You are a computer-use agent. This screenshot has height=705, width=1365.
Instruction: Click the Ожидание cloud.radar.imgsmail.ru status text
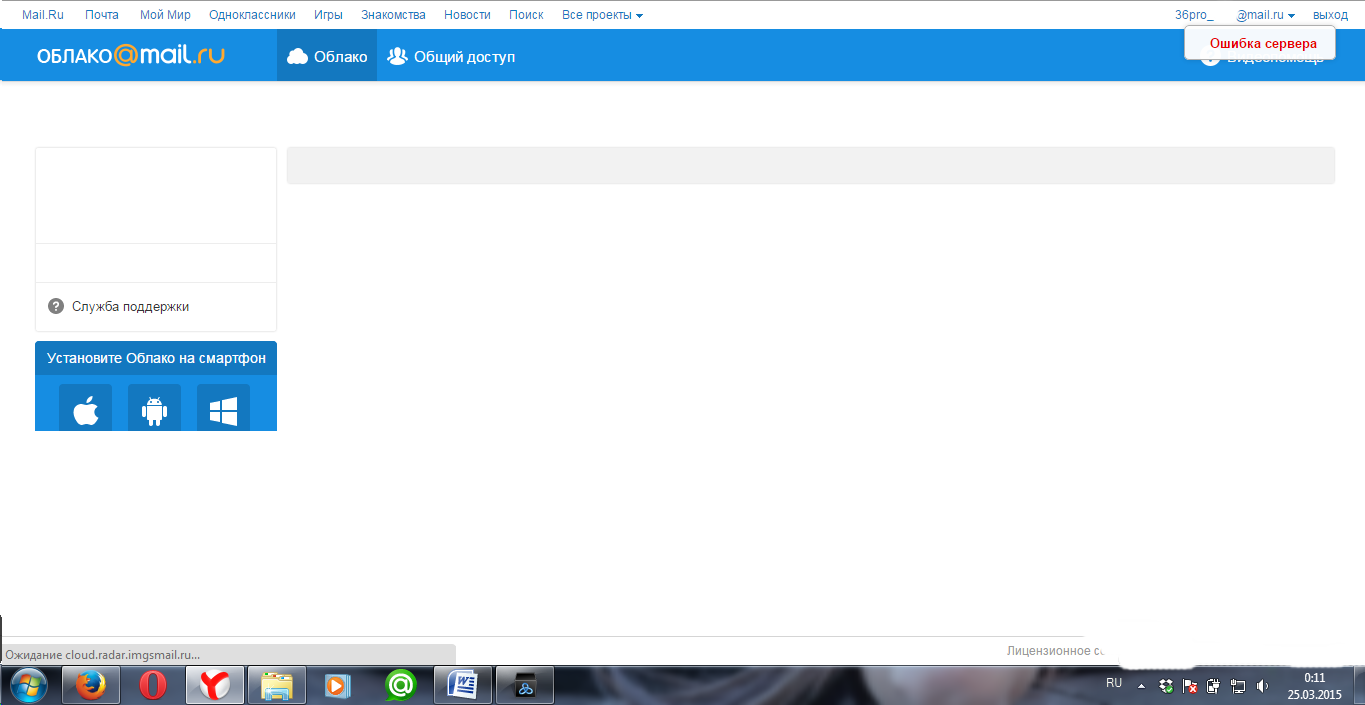103,655
